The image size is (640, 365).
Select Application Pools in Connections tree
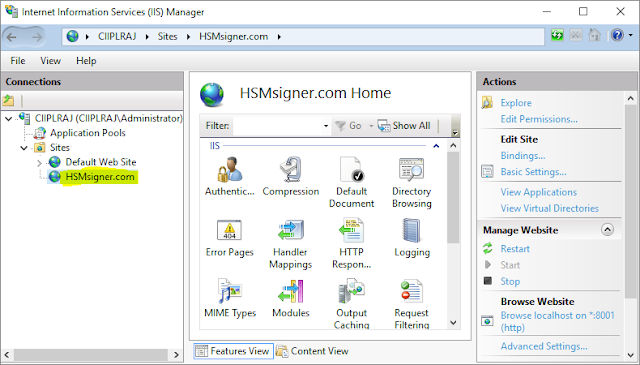[x=87, y=133]
